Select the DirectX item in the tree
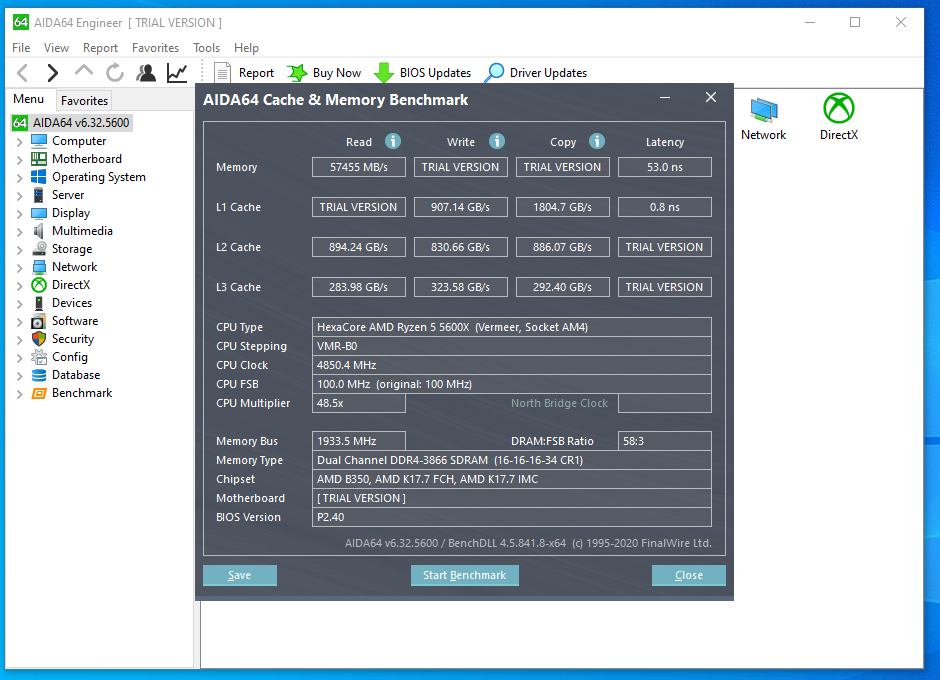This screenshot has width=940, height=680. pos(71,285)
